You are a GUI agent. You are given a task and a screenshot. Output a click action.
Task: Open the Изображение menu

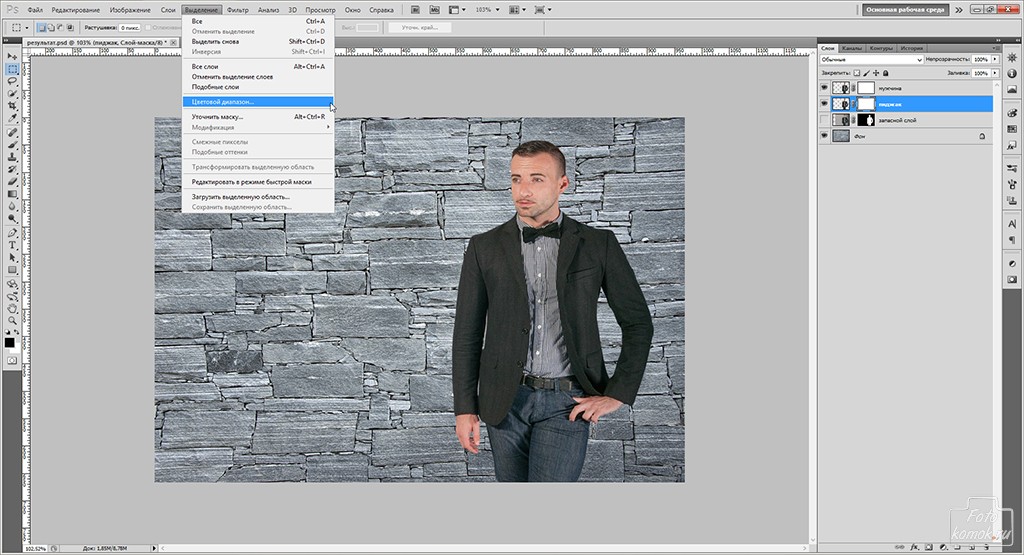130,10
